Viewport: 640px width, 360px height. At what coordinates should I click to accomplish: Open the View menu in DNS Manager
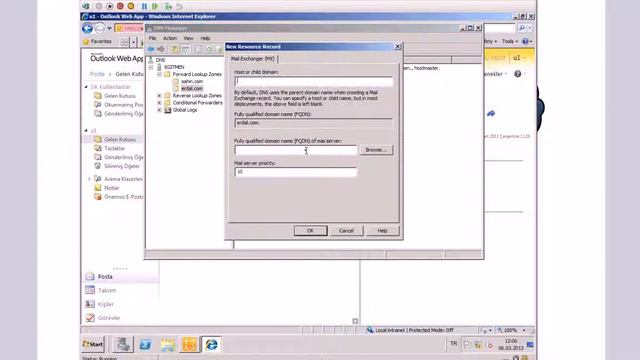[x=188, y=38]
